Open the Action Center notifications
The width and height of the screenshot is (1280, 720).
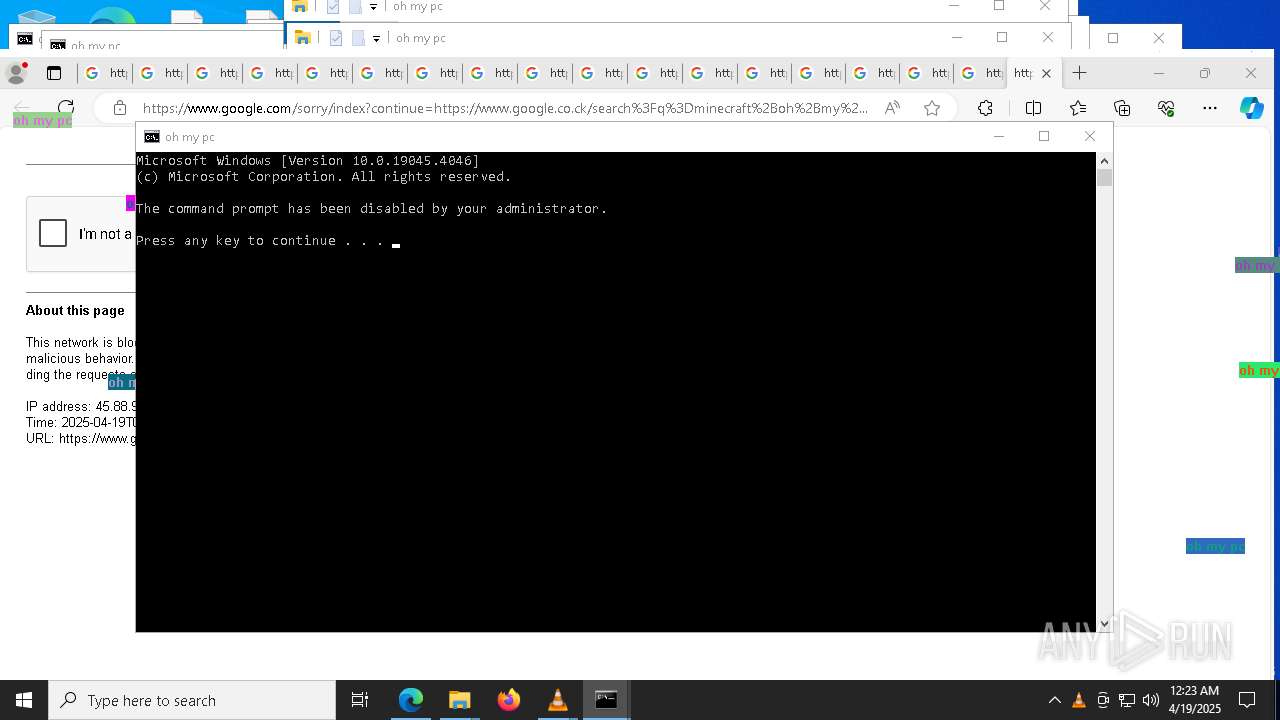[x=1247, y=700]
